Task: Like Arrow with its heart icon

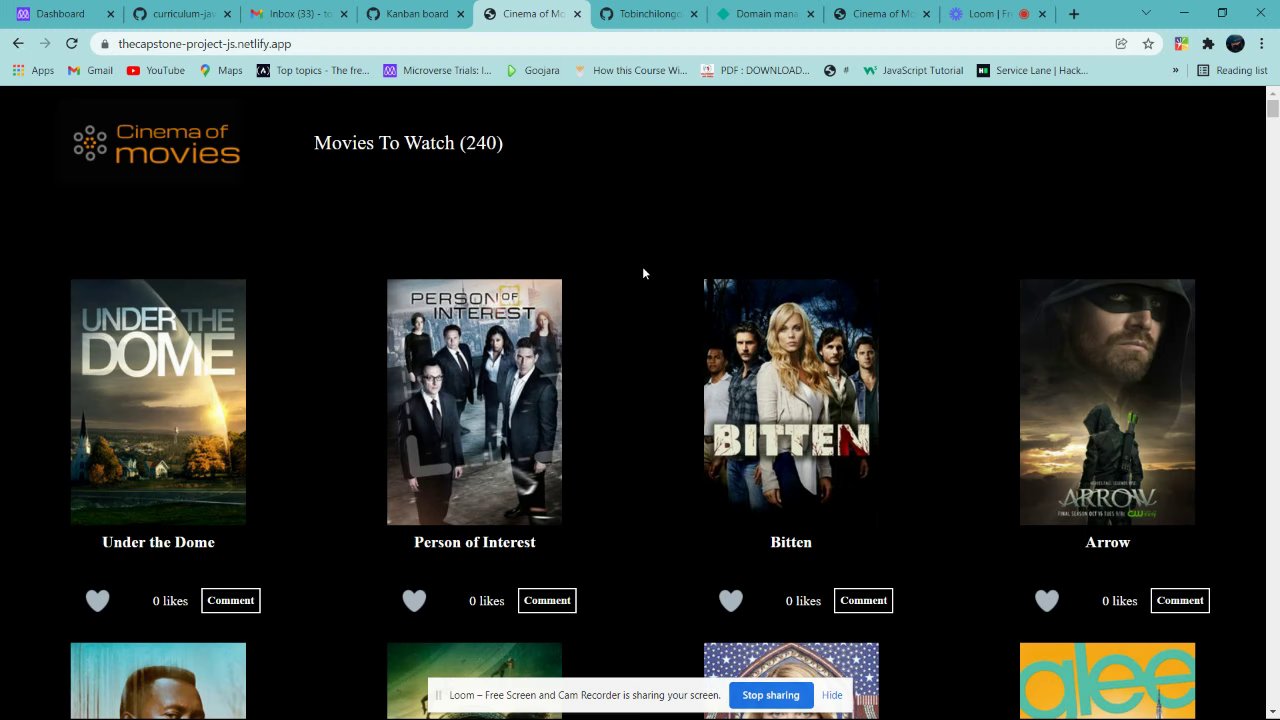Action: 1047,600
